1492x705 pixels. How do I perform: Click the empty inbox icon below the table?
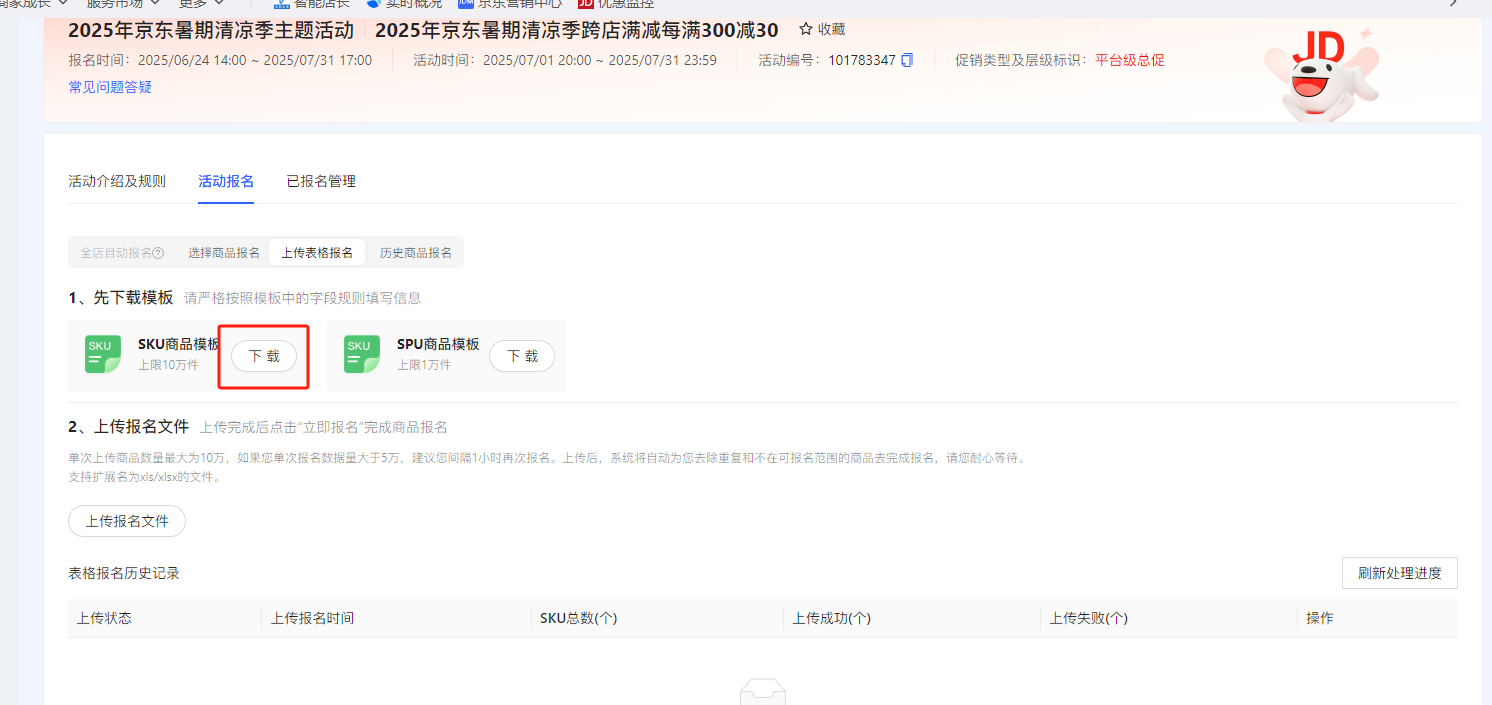[x=762, y=693]
